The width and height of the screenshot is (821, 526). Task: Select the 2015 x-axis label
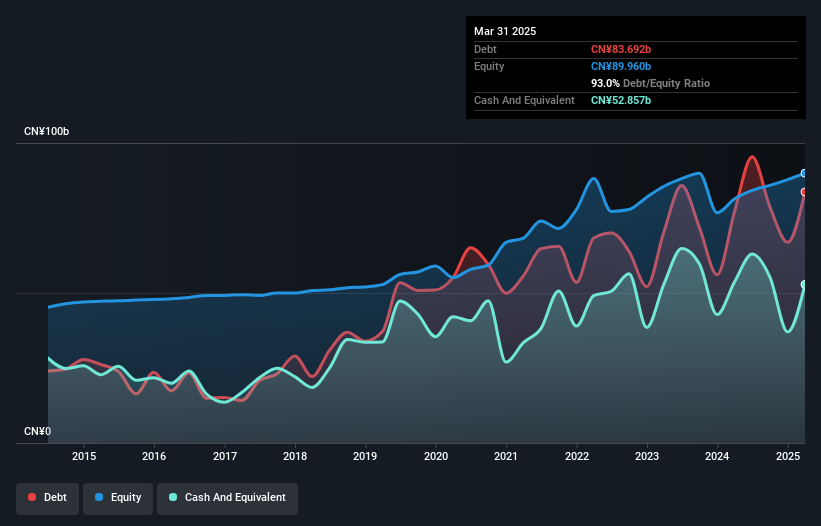[x=84, y=456]
